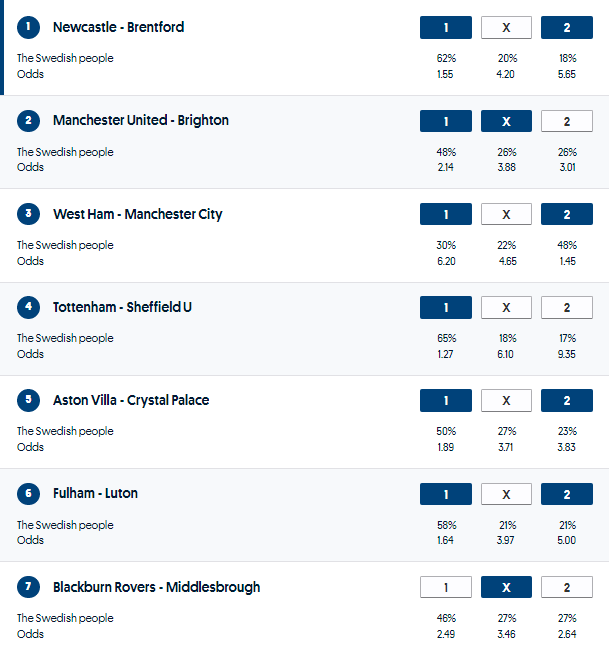609x654 pixels.
Task: Select home win 1 for Blackburn Rovers - Middlesbrough
Action: click(446, 587)
